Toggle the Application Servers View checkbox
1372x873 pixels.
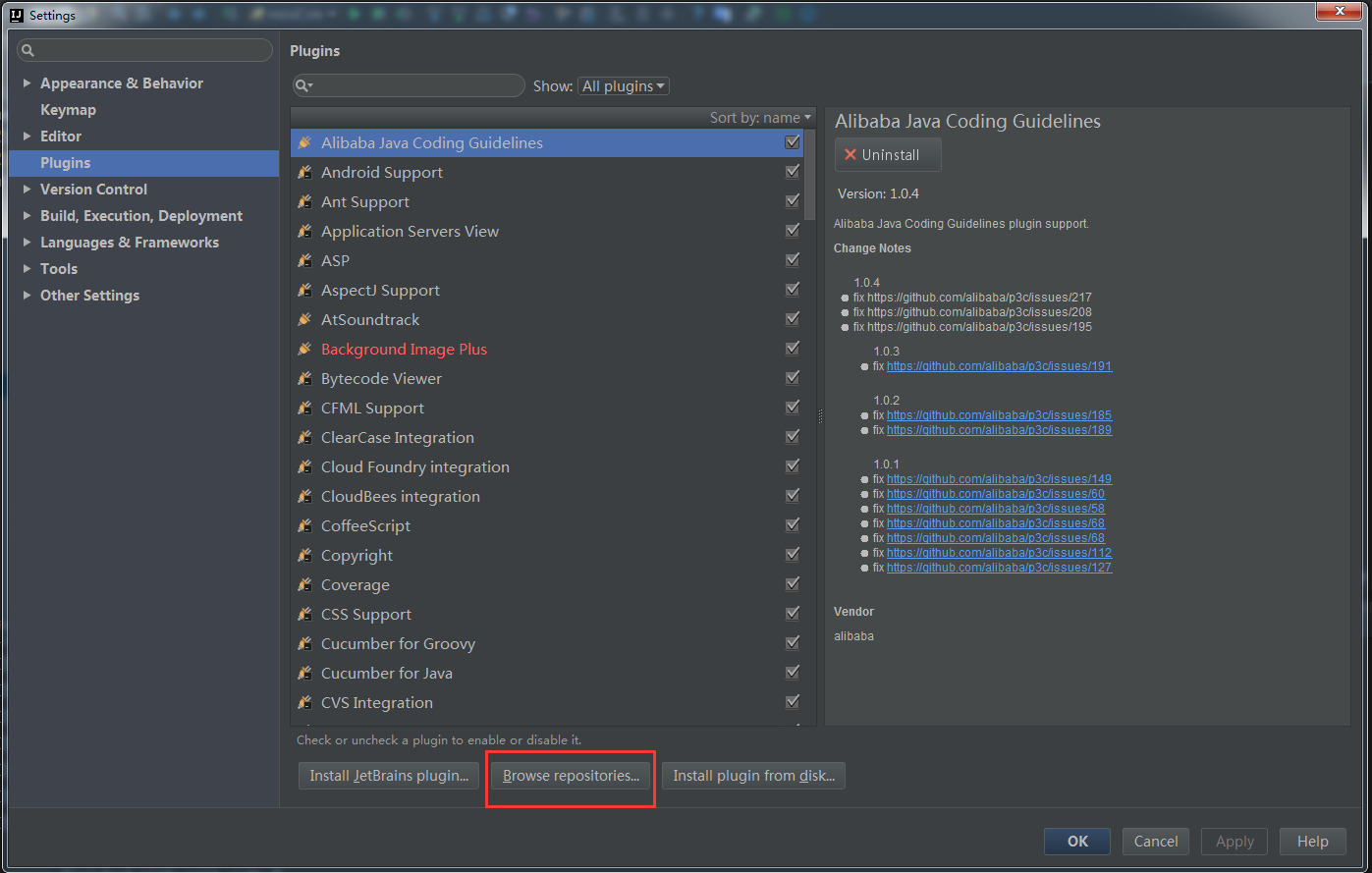tap(793, 231)
